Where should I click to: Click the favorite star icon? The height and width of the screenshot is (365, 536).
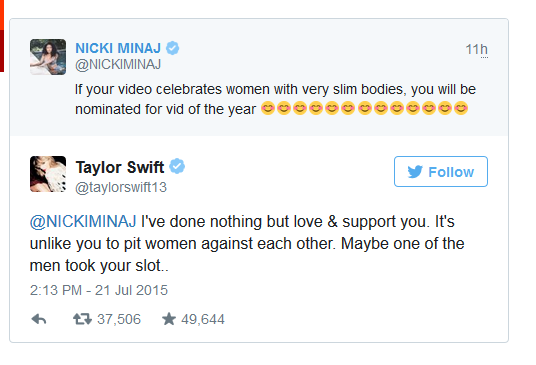169,319
